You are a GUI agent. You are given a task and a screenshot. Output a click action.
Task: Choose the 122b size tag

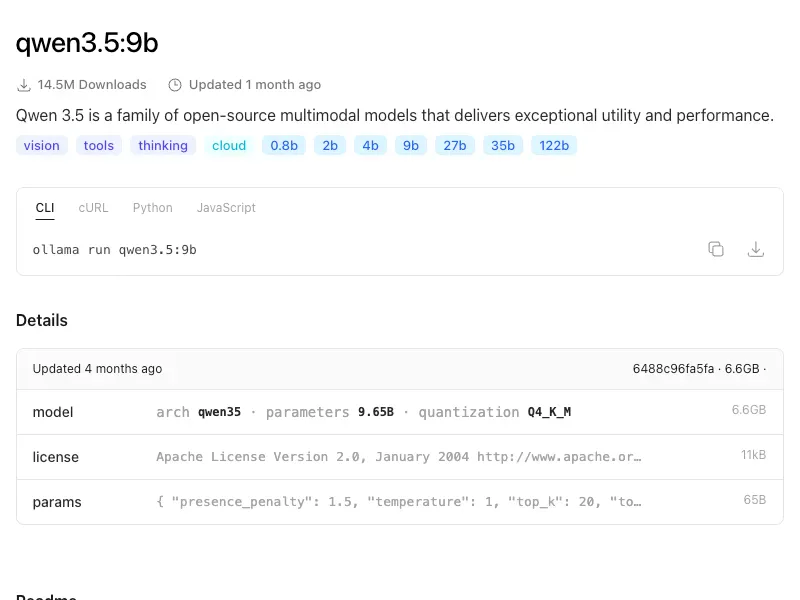(x=554, y=145)
